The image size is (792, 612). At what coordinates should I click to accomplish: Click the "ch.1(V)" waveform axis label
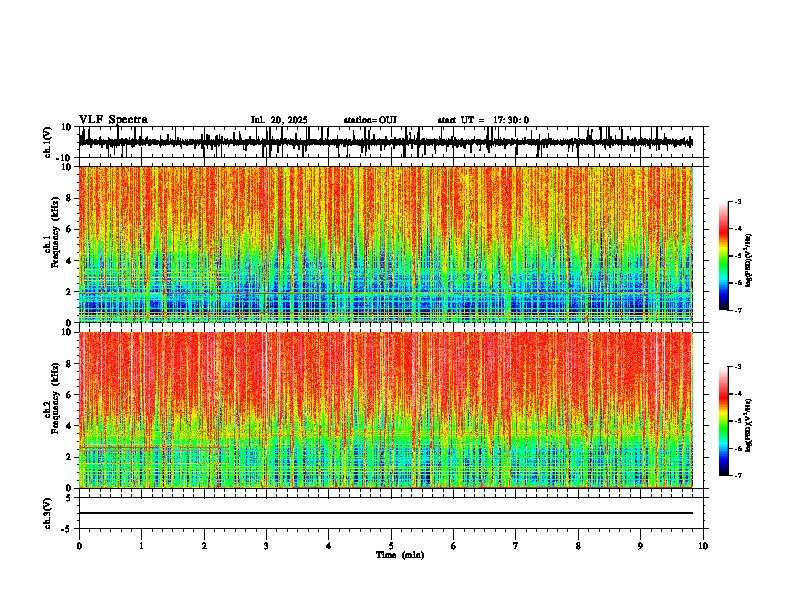pos(48,142)
